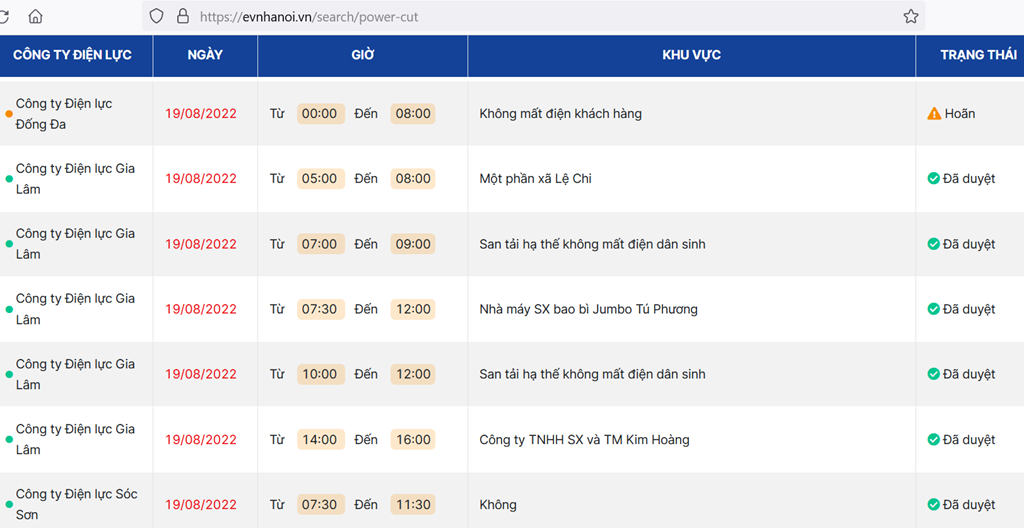Click the 19/08/2022 date in Đống Đa row
1024x528 pixels.
[200, 114]
